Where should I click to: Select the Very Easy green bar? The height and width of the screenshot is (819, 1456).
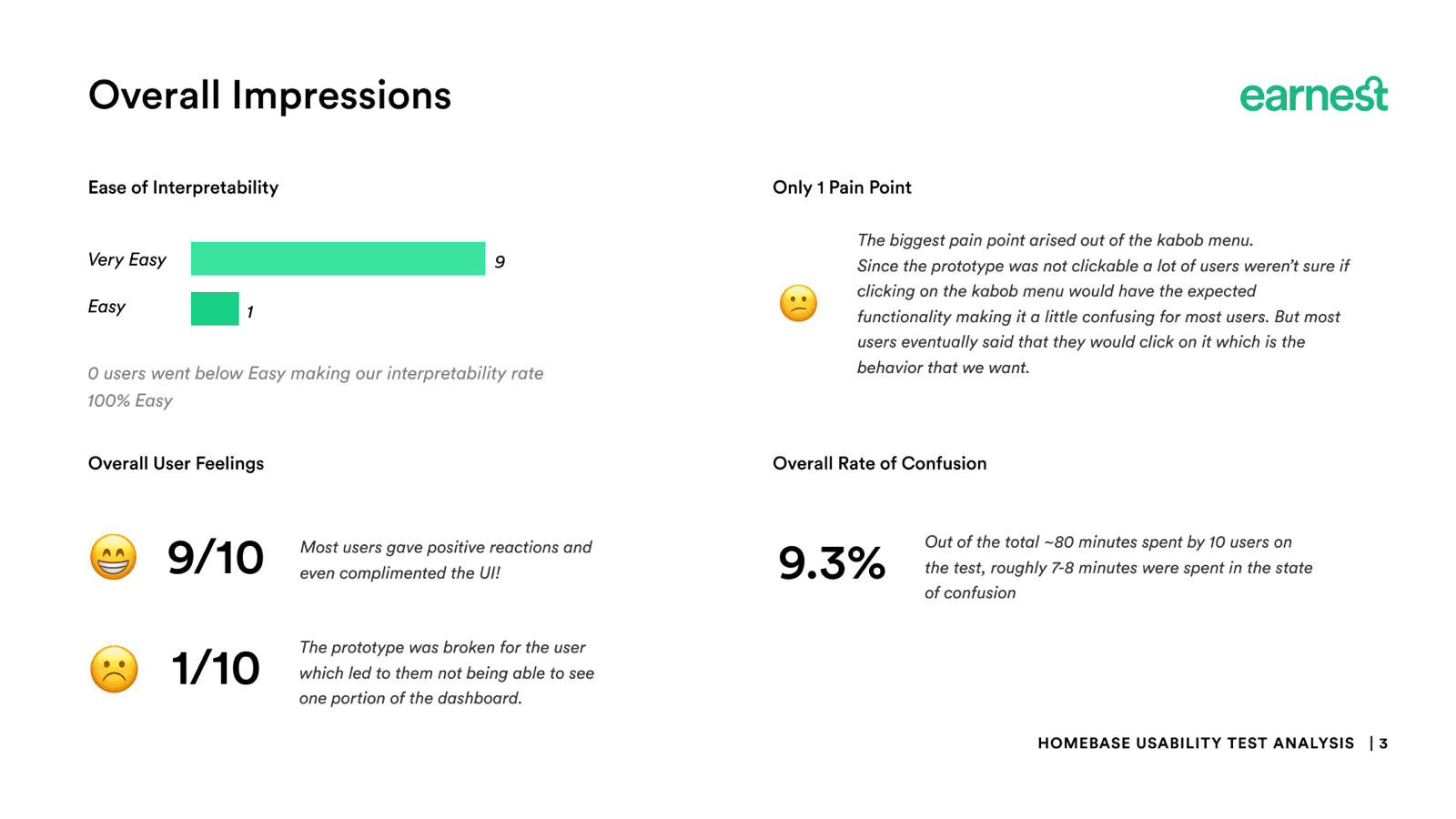(338, 258)
